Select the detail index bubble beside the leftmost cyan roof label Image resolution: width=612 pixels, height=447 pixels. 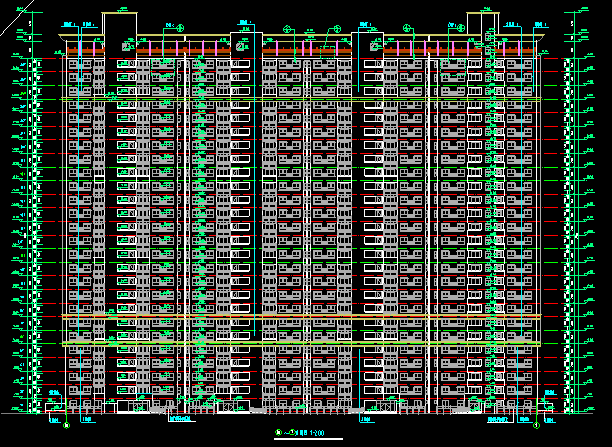pyautogui.click(x=180, y=28)
